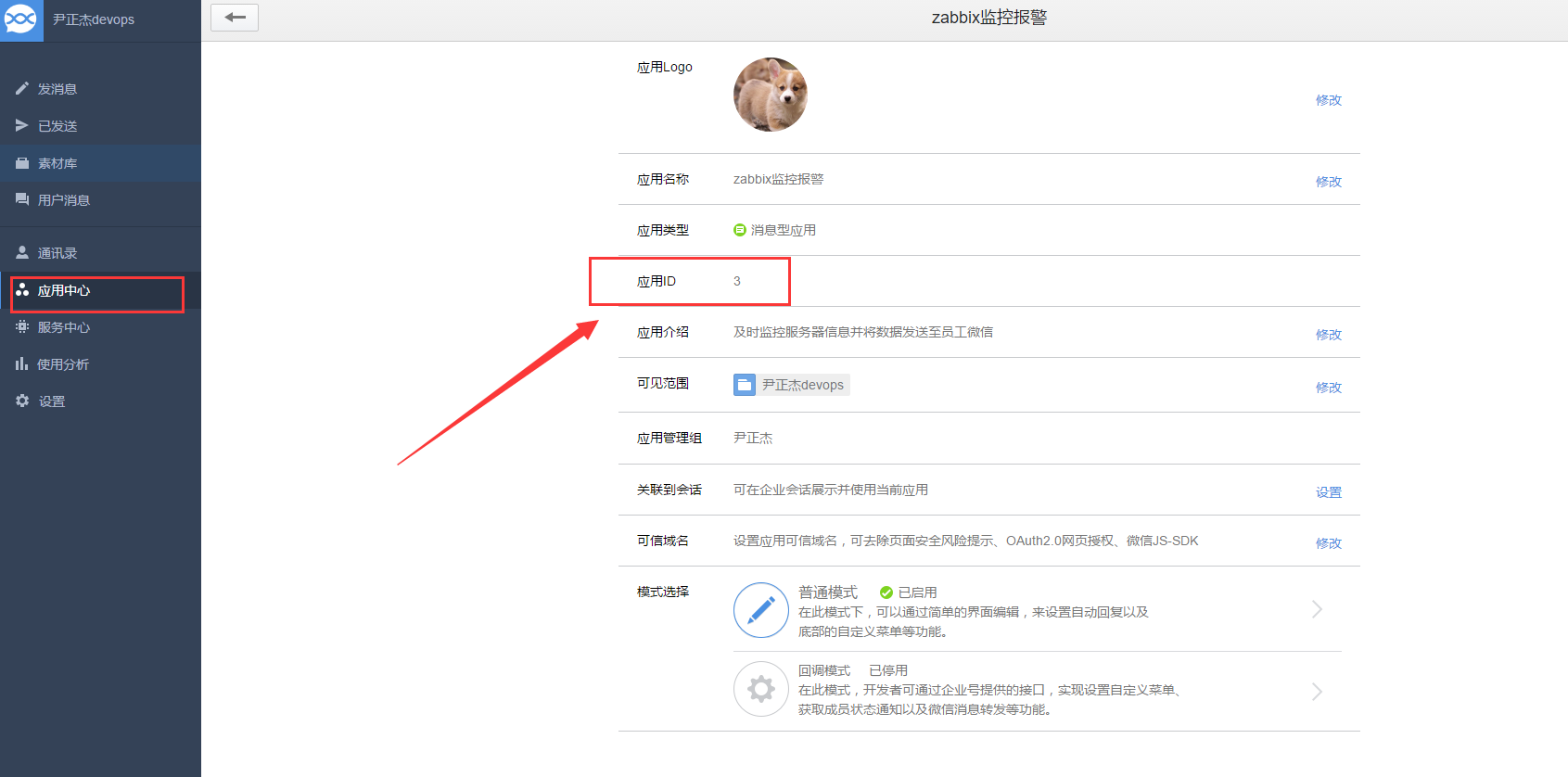Image resolution: width=1568 pixels, height=777 pixels.
Task: Click the corgi puppy app logo
Action: (x=771, y=95)
